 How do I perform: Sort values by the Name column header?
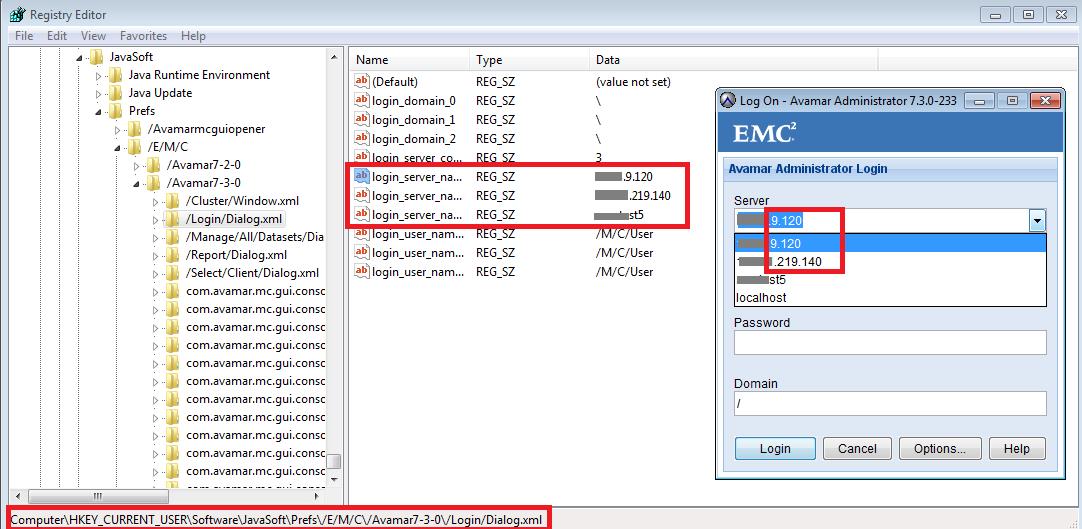pyautogui.click(x=410, y=60)
